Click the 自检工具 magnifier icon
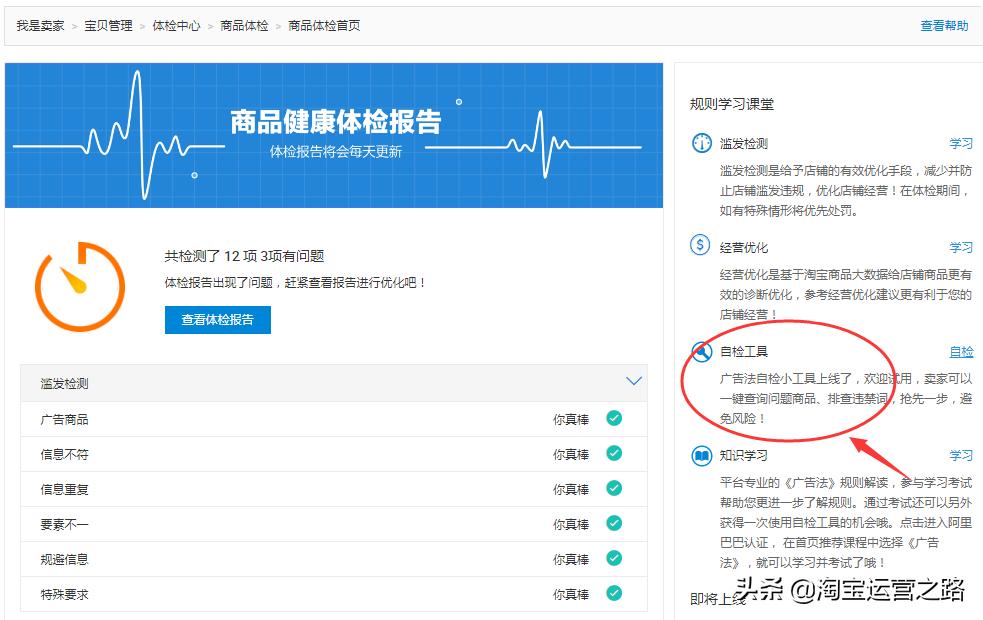This screenshot has width=983, height=620. pyautogui.click(x=703, y=352)
